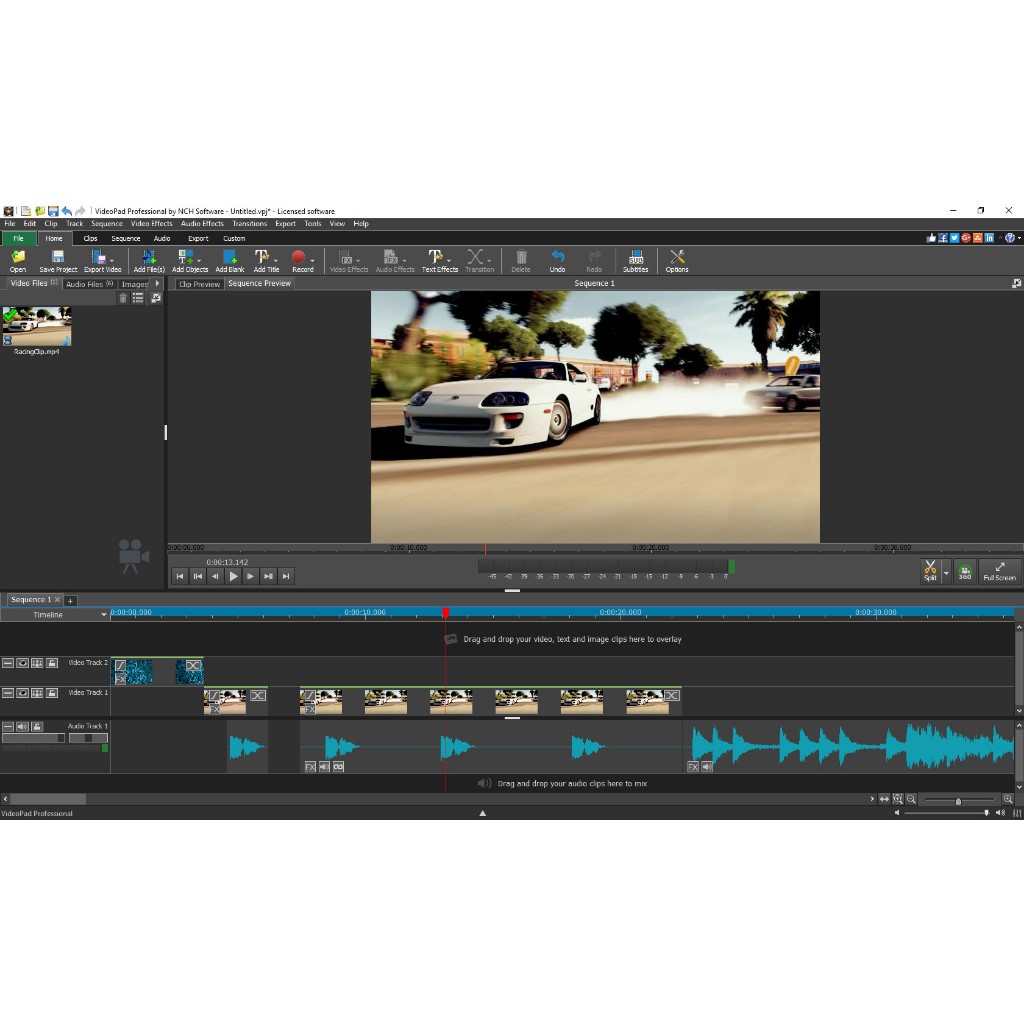Open the Subtitles tool
The width and height of the screenshot is (1024, 1024).
[635, 259]
